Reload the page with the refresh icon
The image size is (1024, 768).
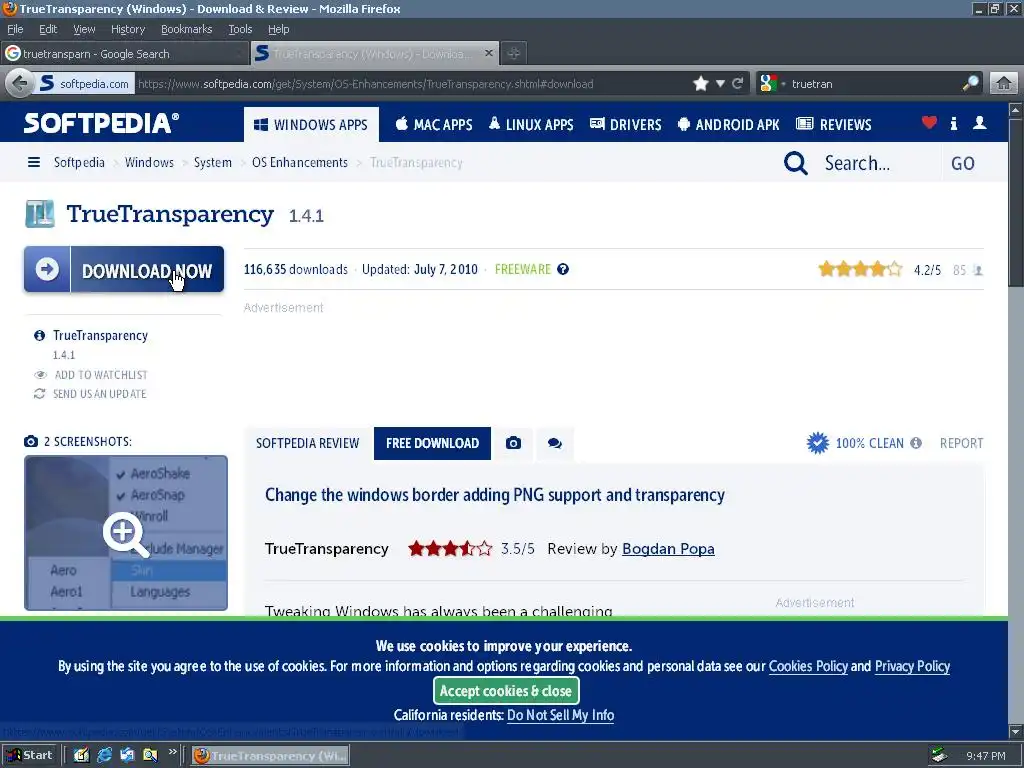point(738,84)
